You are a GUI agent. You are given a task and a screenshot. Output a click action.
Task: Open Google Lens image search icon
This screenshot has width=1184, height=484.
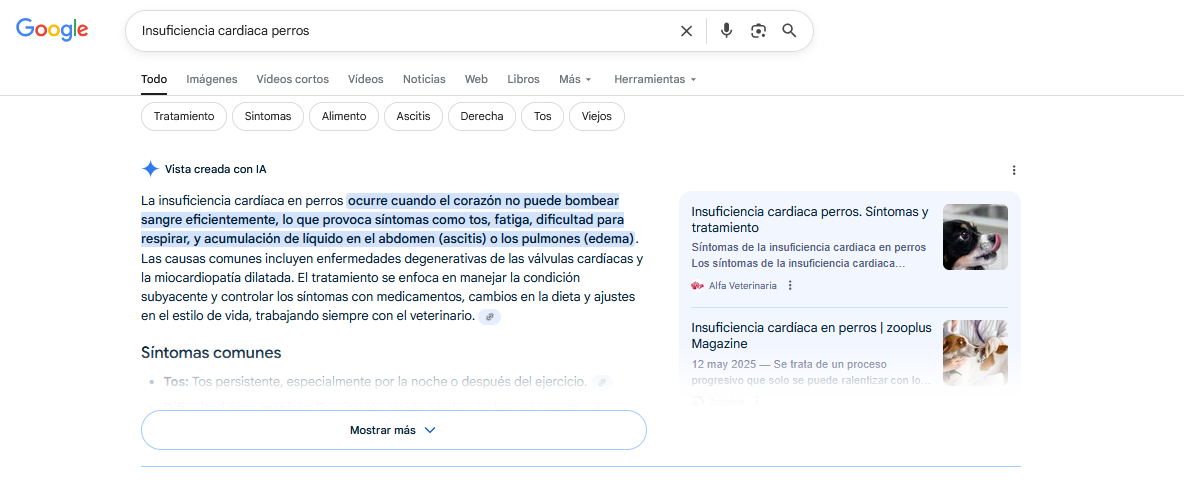(x=758, y=31)
